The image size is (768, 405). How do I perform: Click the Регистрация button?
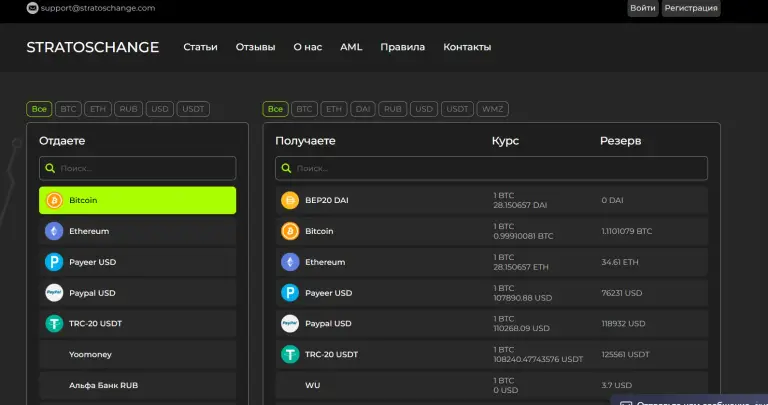click(x=691, y=8)
